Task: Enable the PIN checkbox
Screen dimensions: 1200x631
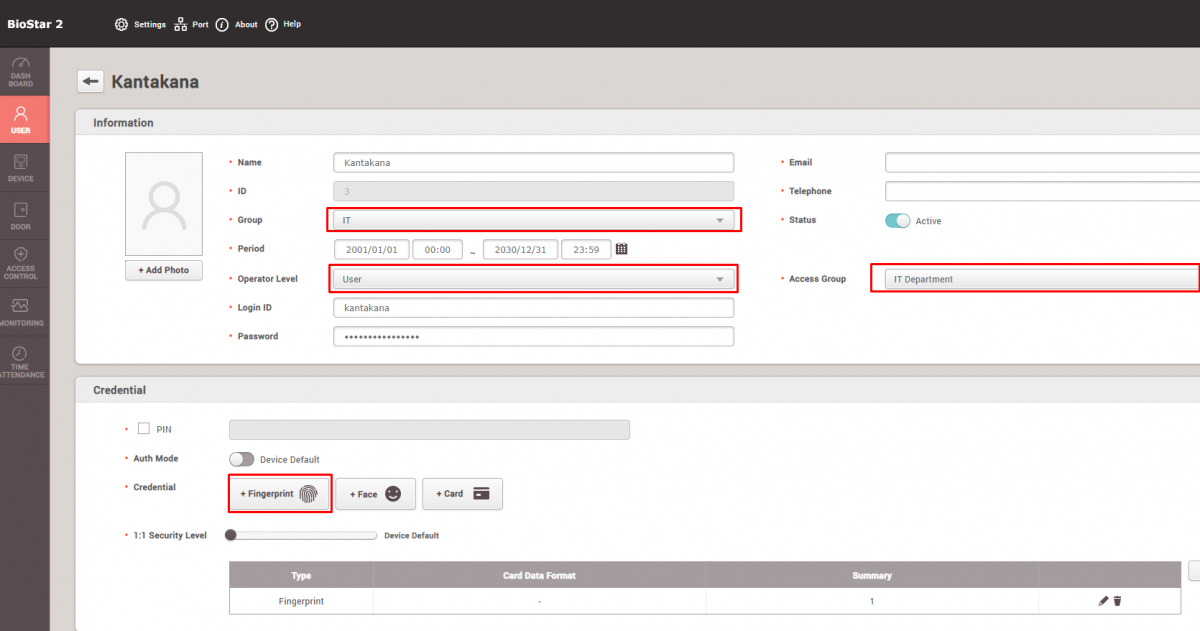Action: pos(144,428)
